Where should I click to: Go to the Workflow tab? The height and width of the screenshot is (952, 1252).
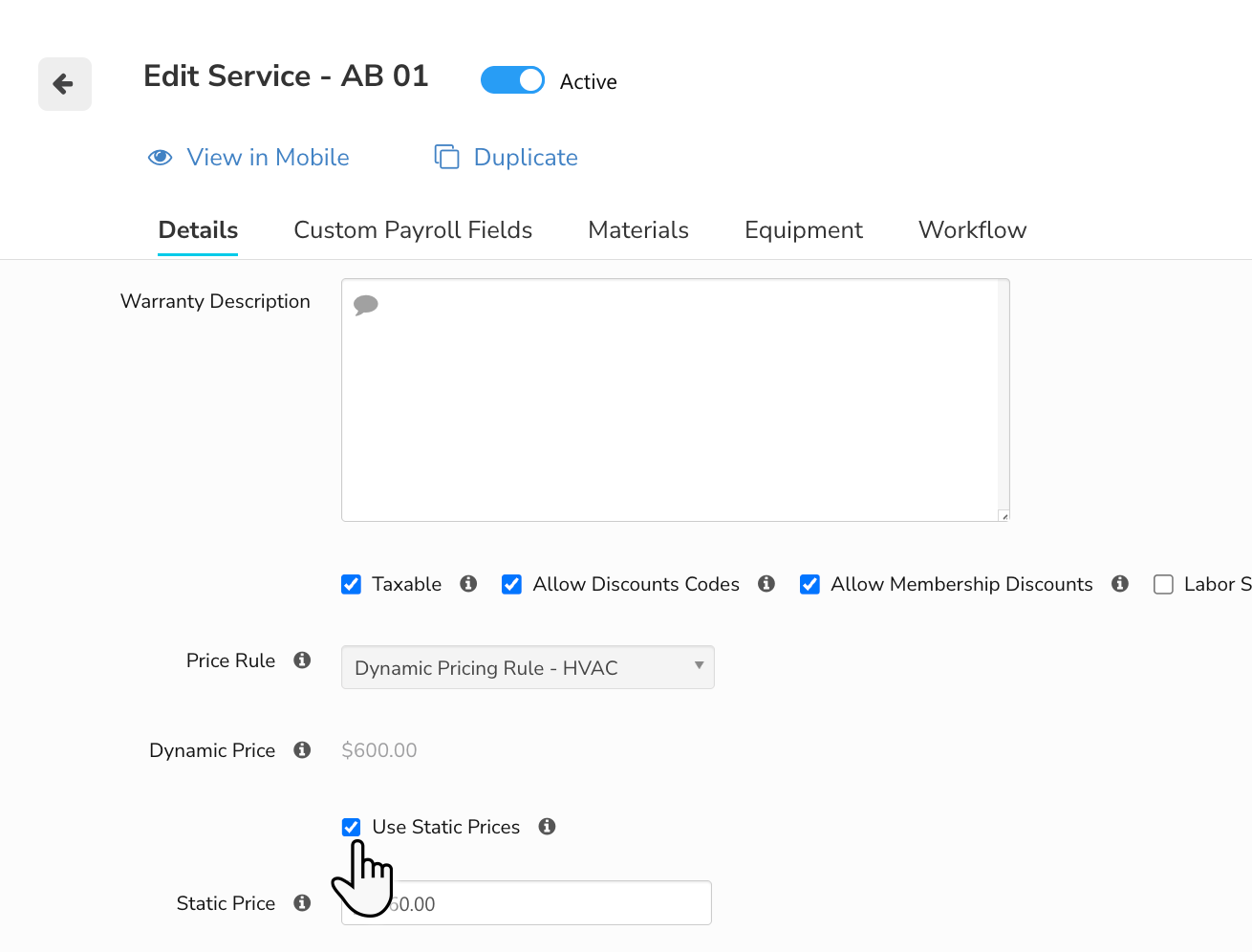[972, 230]
